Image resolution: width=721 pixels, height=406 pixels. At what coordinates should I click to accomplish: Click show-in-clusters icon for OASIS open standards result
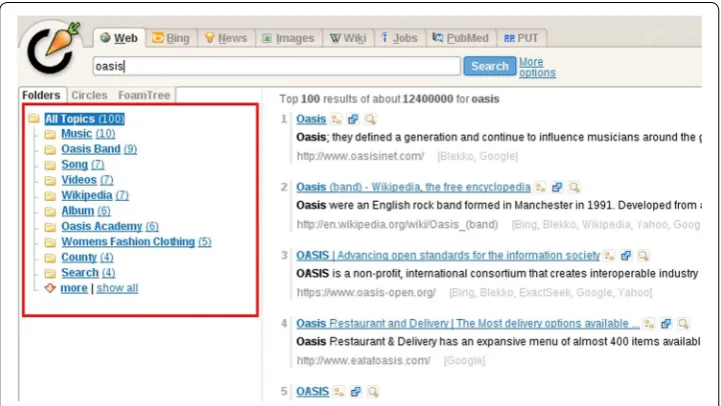click(x=610, y=256)
